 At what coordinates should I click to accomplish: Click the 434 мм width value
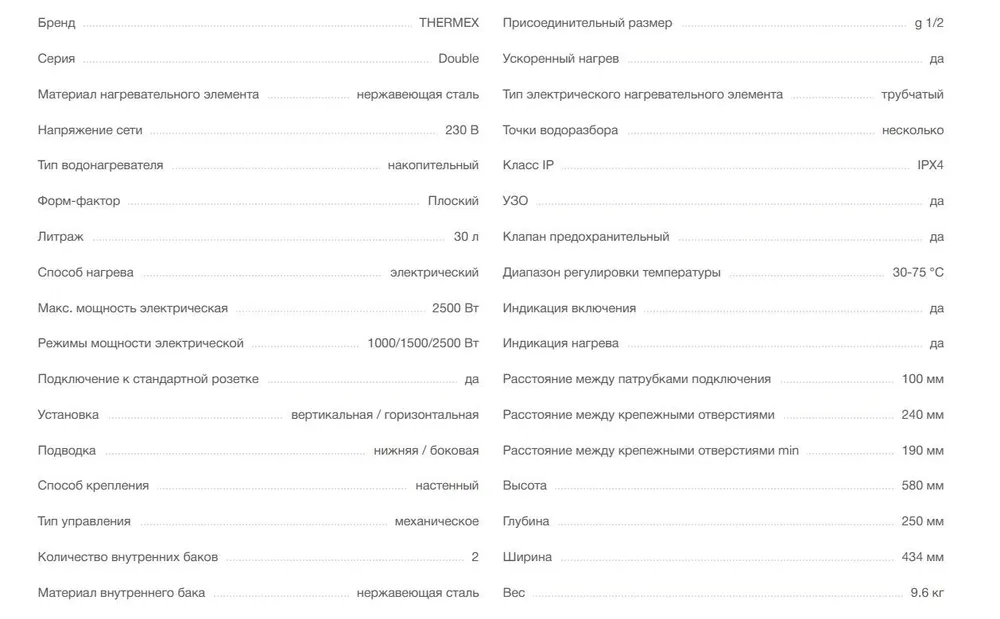[x=921, y=557]
